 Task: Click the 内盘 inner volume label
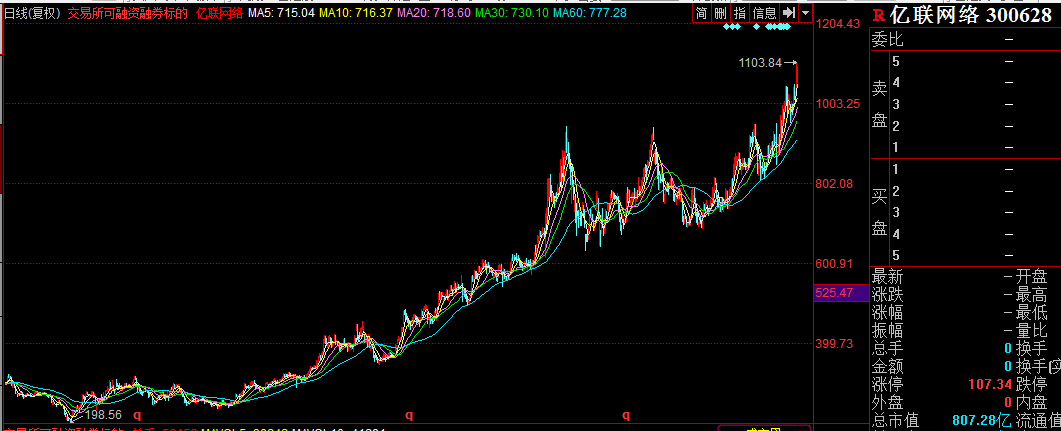(1031, 403)
